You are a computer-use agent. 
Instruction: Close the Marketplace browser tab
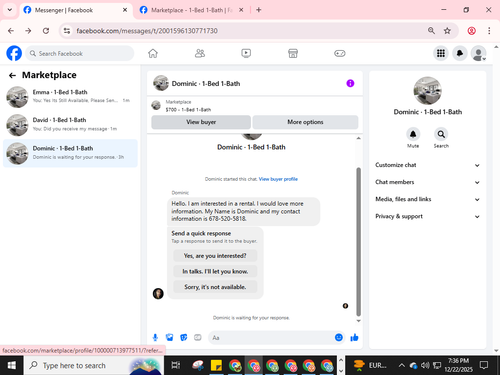tap(241, 10)
